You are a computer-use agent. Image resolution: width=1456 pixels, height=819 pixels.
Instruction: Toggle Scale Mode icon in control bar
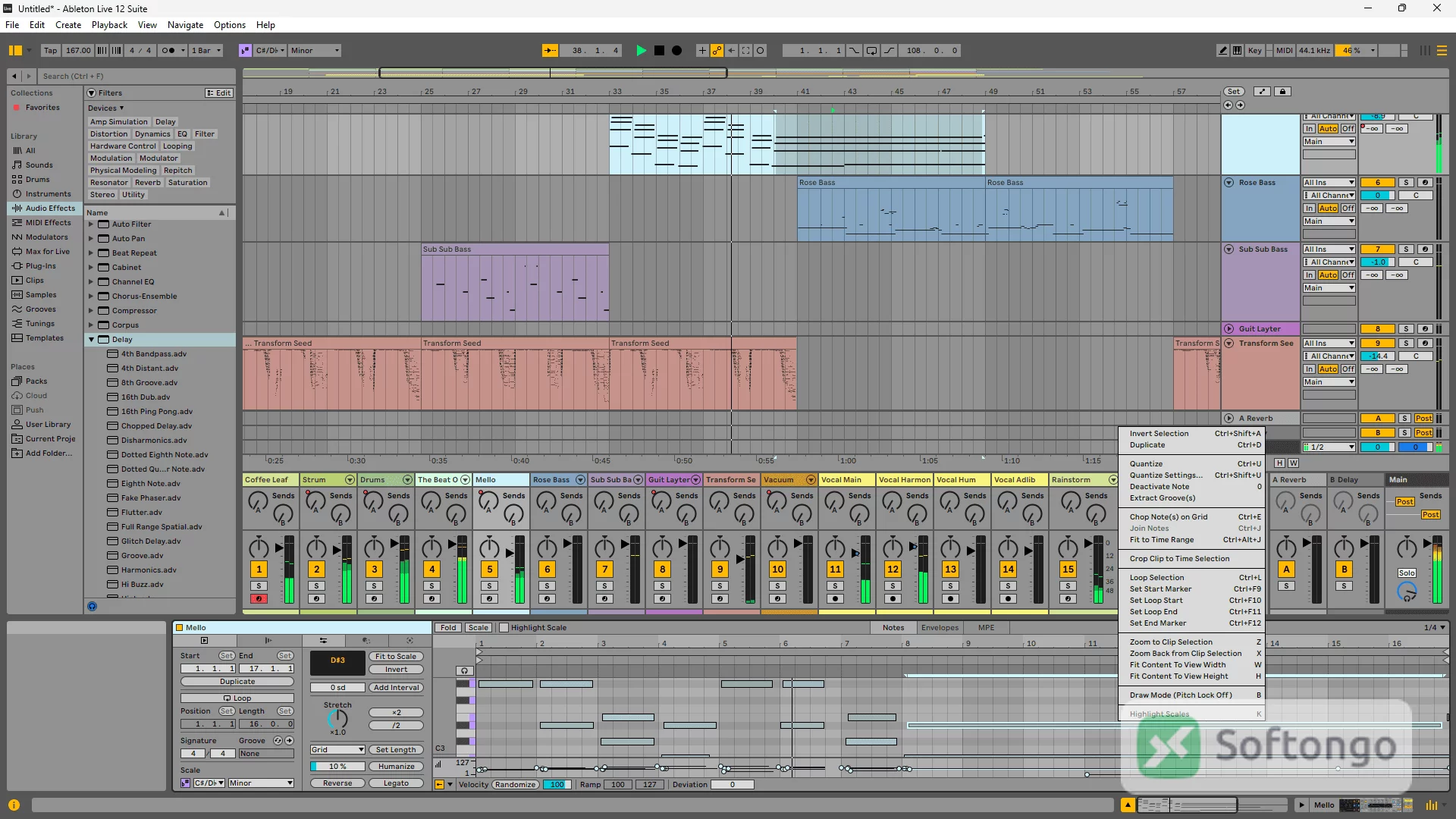[x=245, y=51]
